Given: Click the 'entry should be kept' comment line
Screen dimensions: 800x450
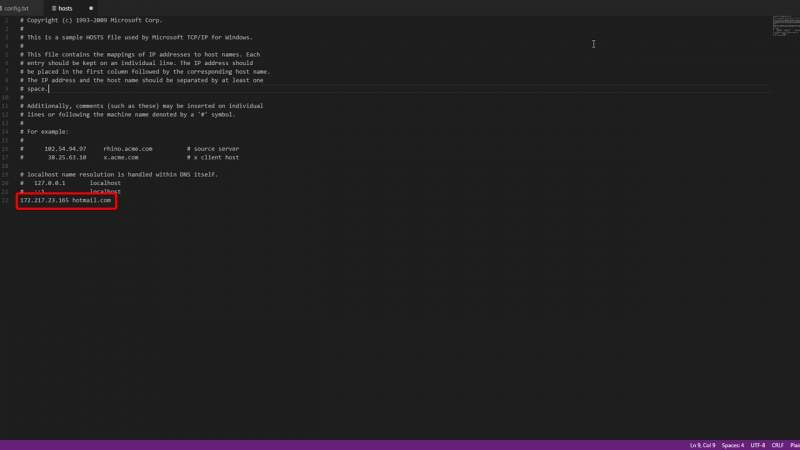Looking at the screenshot, I should pos(137,63).
